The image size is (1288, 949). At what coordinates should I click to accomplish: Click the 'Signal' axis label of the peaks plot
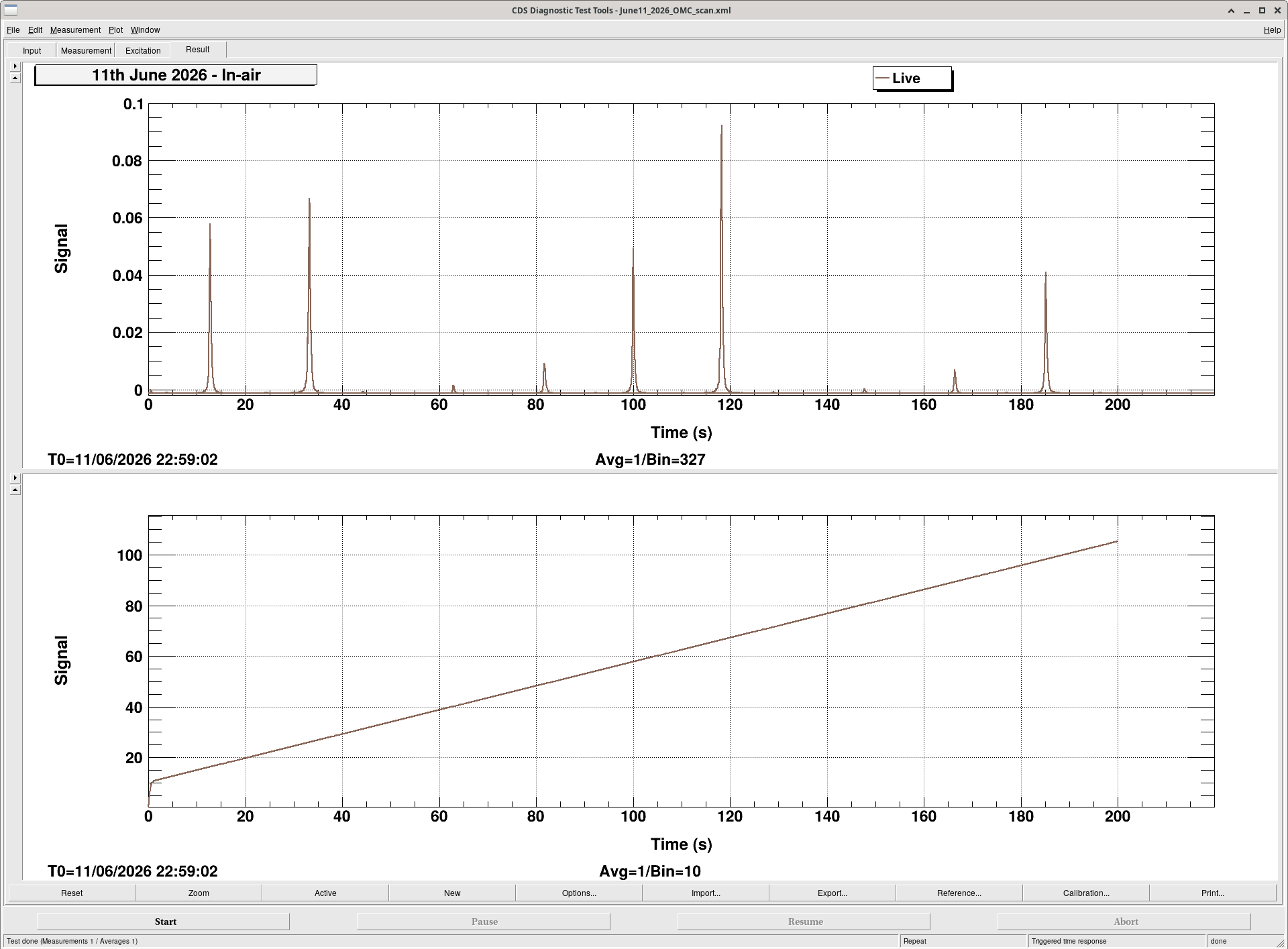tap(61, 249)
